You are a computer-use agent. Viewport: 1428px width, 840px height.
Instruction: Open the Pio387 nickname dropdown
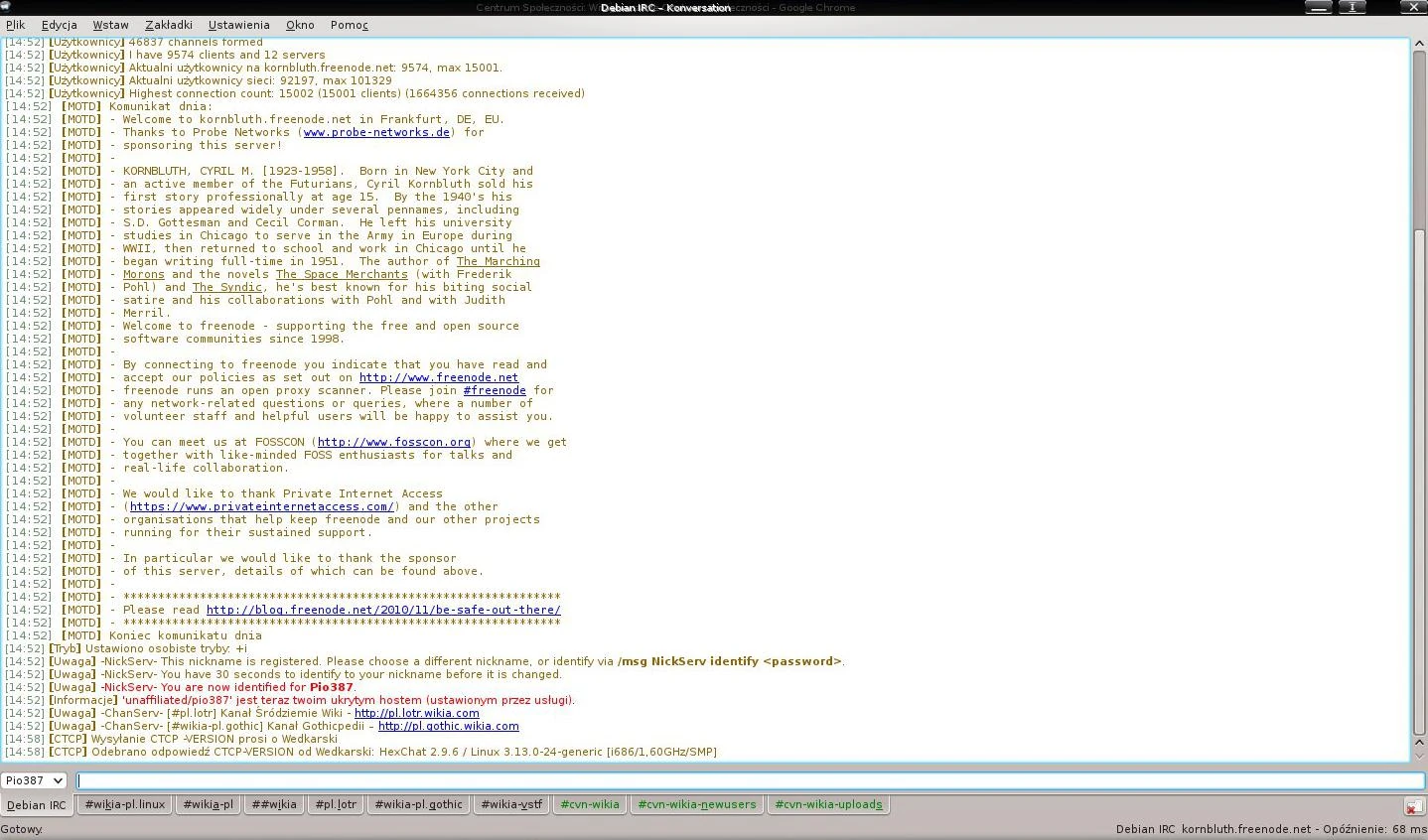(34, 780)
